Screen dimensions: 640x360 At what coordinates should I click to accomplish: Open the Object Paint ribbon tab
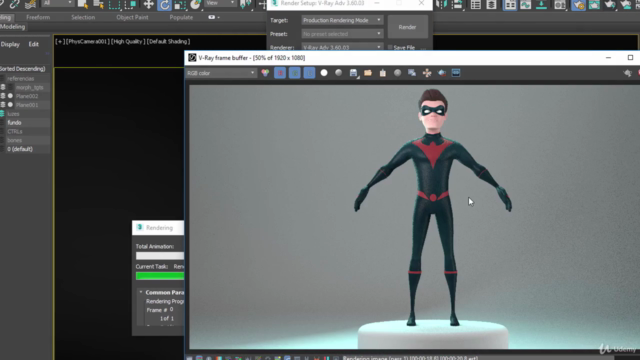click(x=132, y=18)
